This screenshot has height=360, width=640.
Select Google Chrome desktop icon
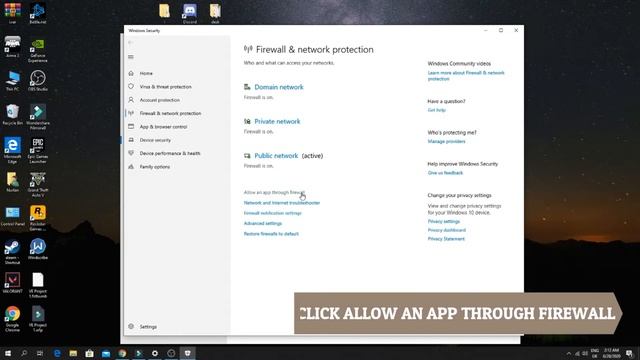coord(12,319)
